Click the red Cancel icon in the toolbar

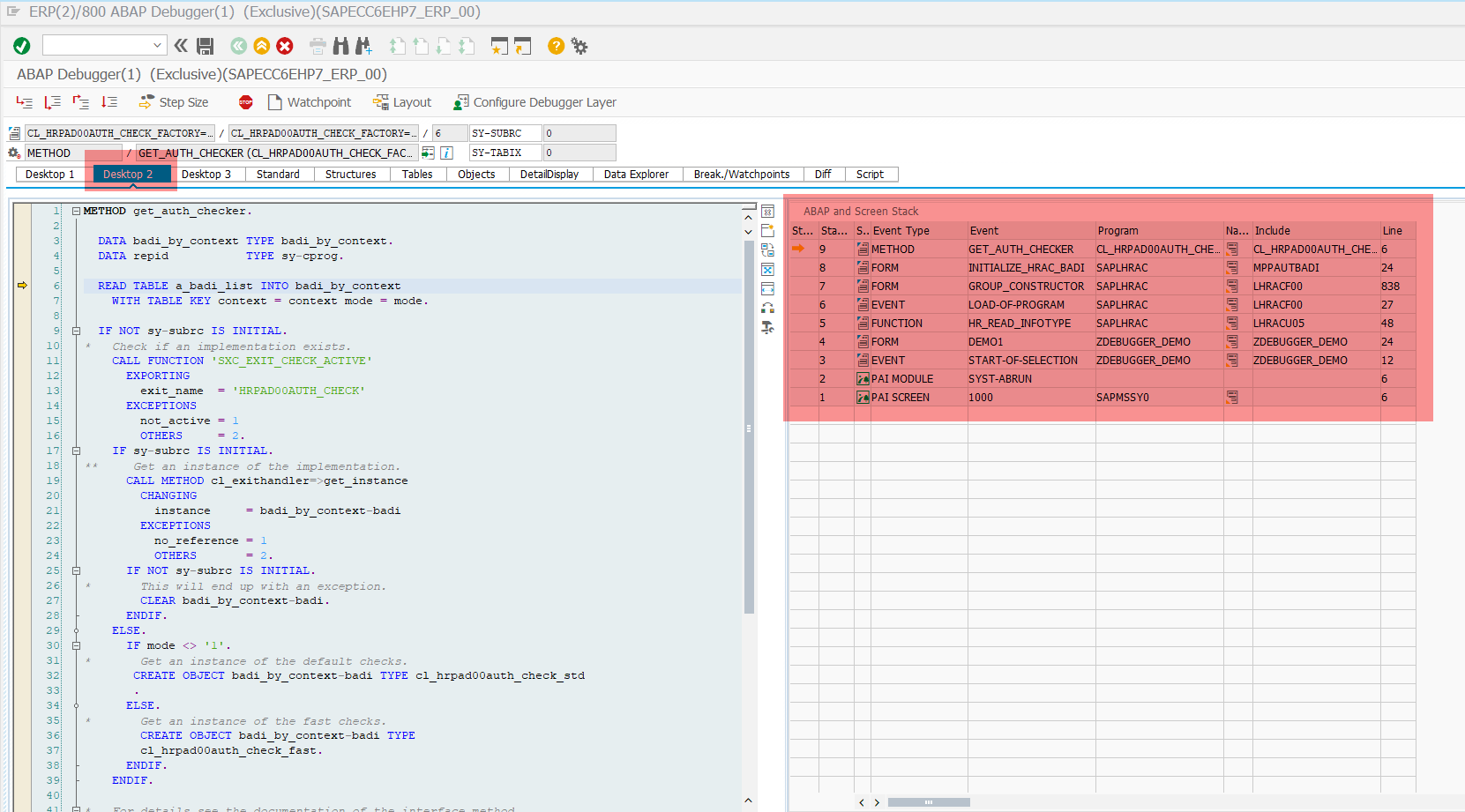[284, 45]
